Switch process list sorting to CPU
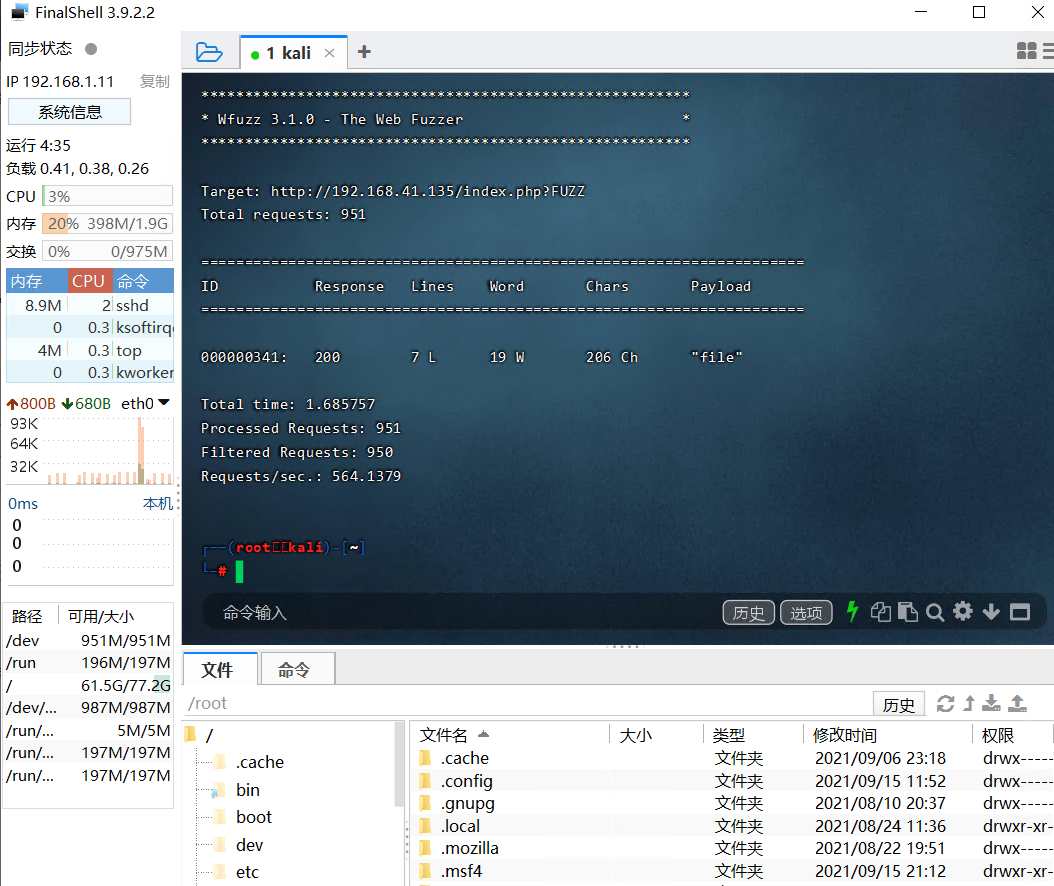1054x886 pixels. click(88, 280)
